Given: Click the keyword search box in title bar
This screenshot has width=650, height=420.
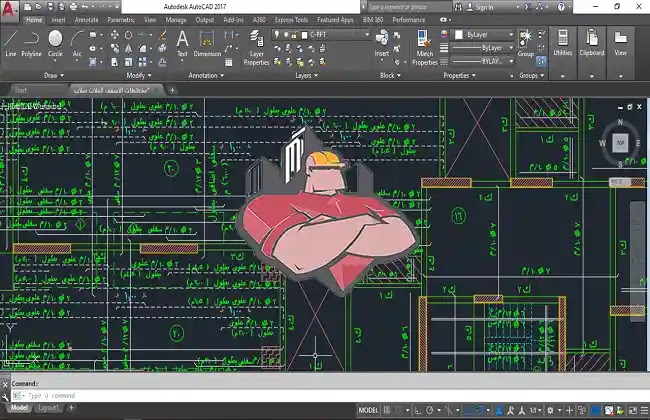Looking at the screenshot, I should click(408, 7).
